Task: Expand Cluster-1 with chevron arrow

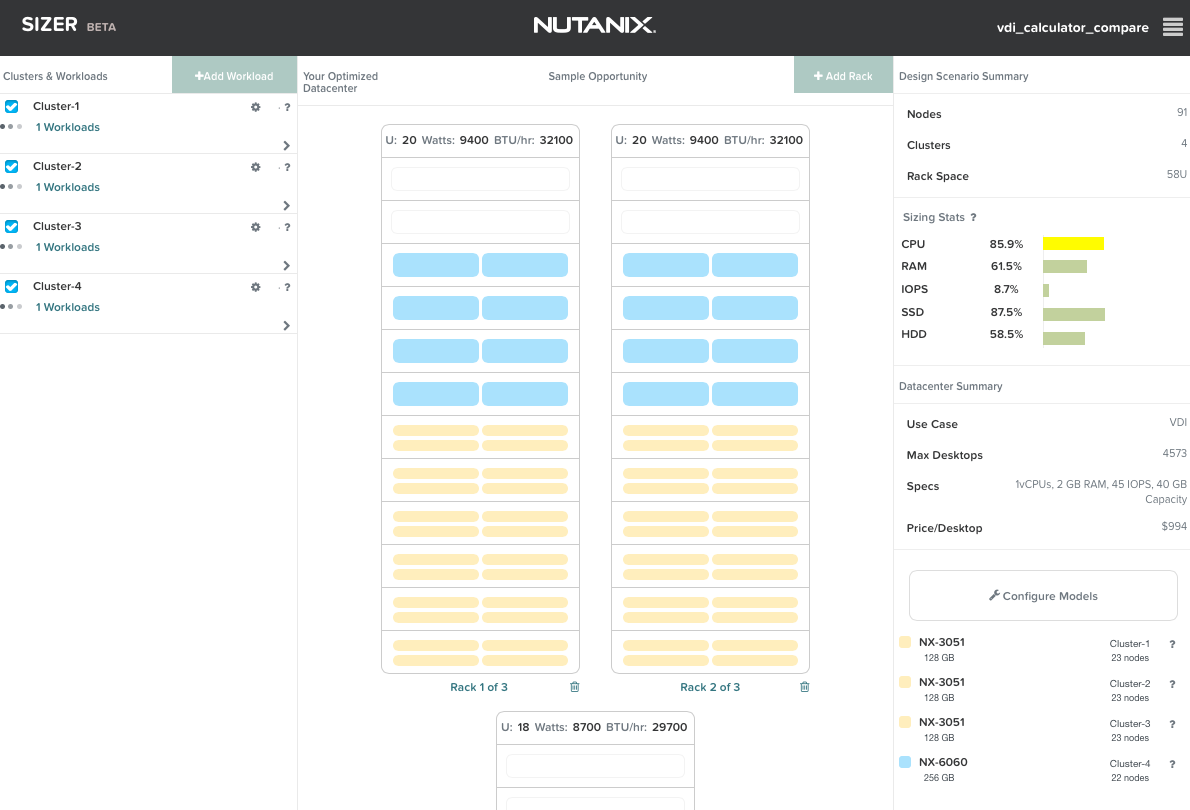Action: point(286,145)
